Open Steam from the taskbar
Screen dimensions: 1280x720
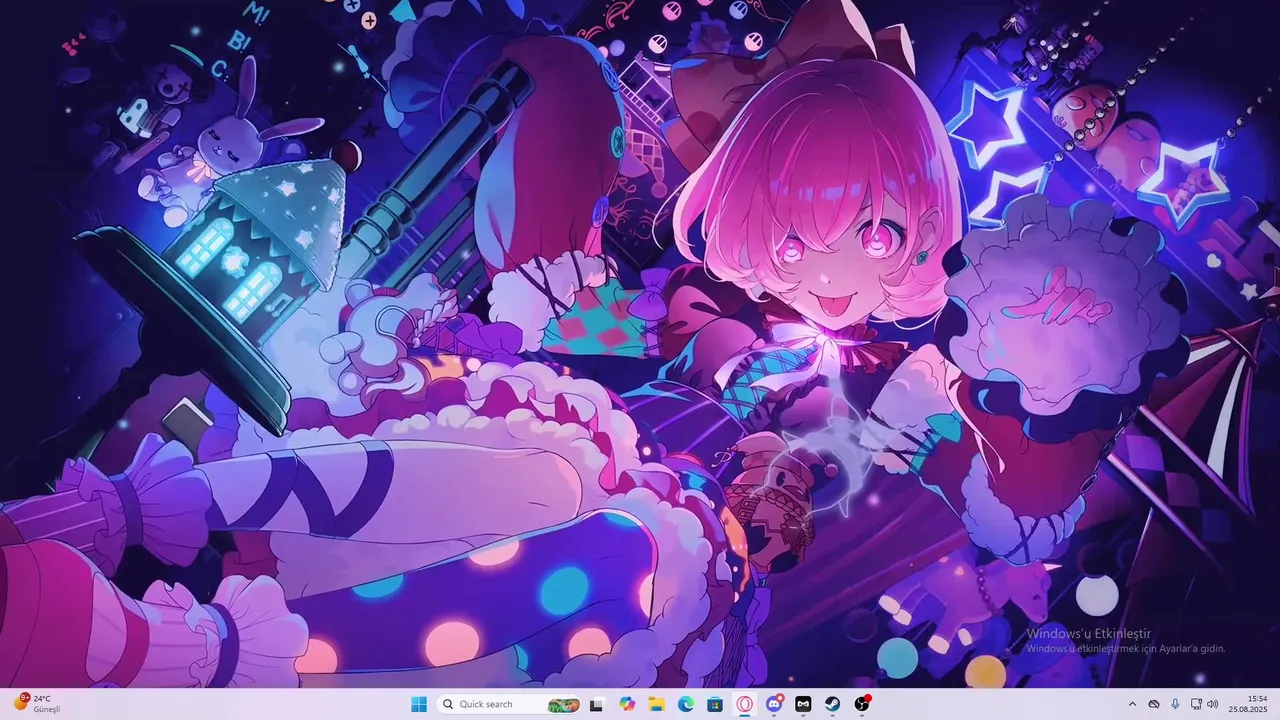[832, 704]
